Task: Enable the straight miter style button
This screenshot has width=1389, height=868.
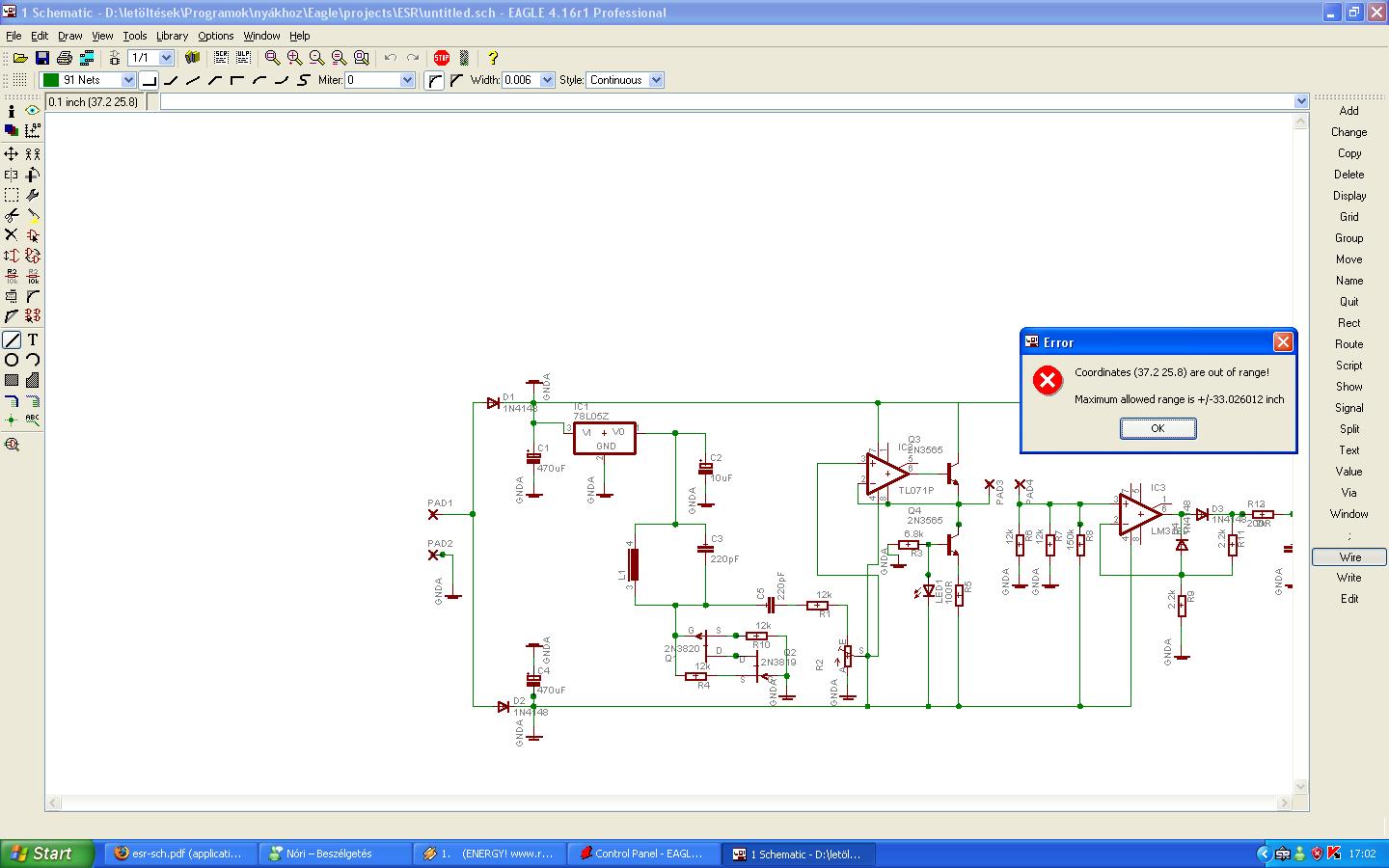Action: pyautogui.click(x=456, y=80)
